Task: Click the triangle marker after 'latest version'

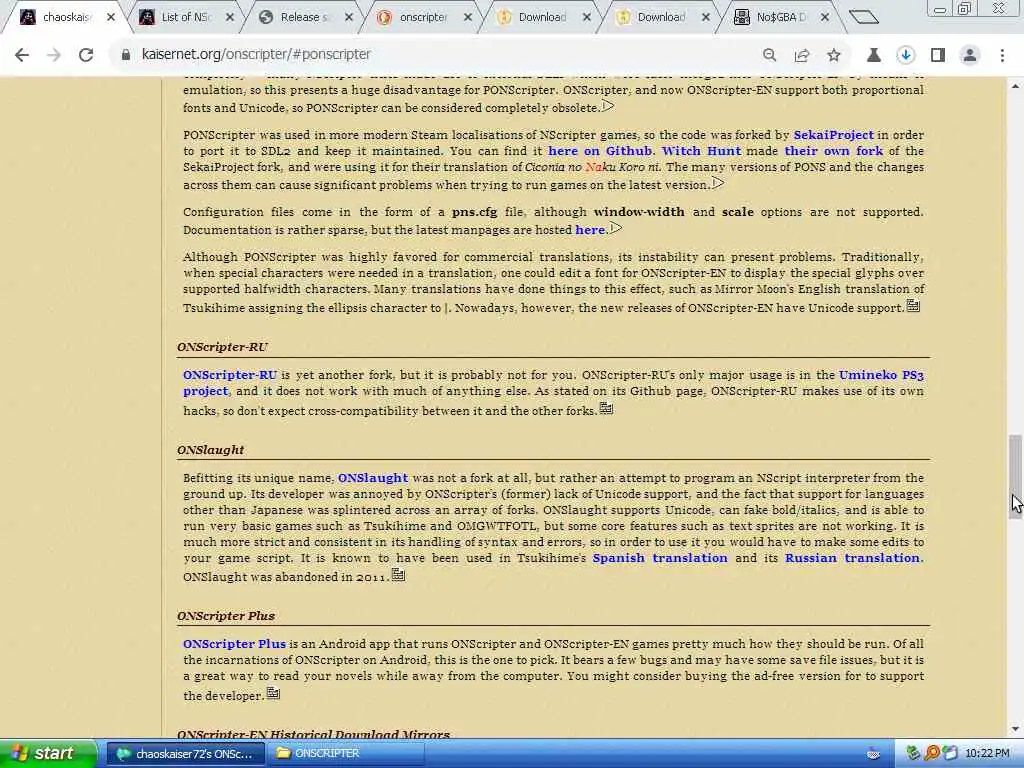Action: tap(718, 183)
